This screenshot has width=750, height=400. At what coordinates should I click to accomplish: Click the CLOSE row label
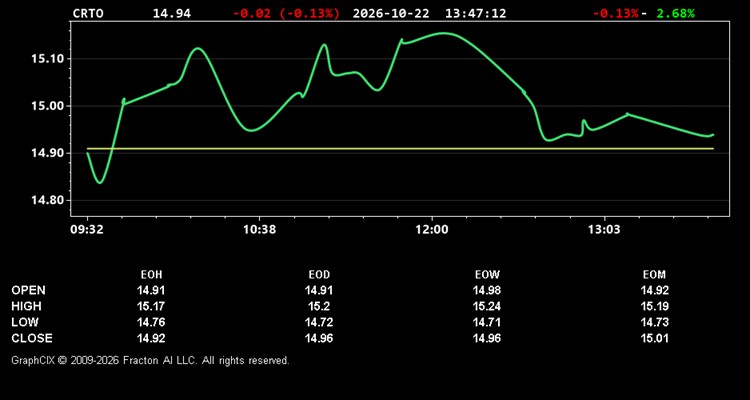click(x=32, y=338)
